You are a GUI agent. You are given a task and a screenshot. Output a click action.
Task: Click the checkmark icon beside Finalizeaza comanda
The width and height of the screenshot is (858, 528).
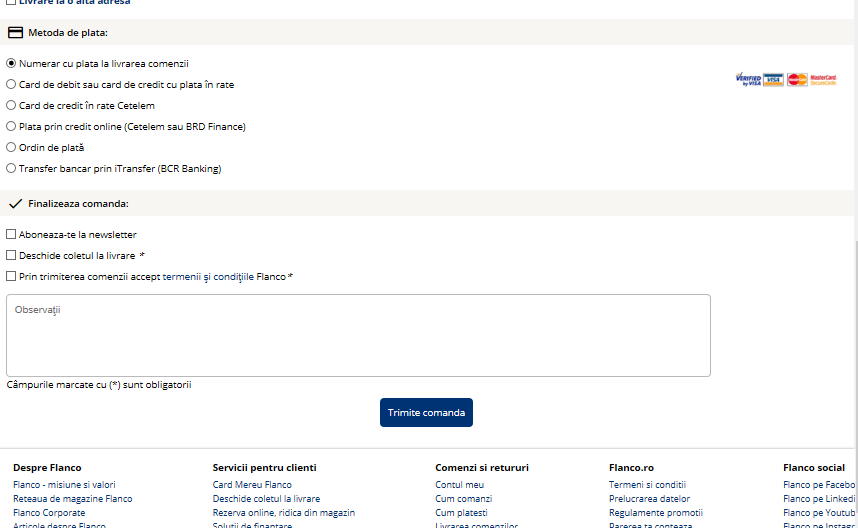pos(15,204)
